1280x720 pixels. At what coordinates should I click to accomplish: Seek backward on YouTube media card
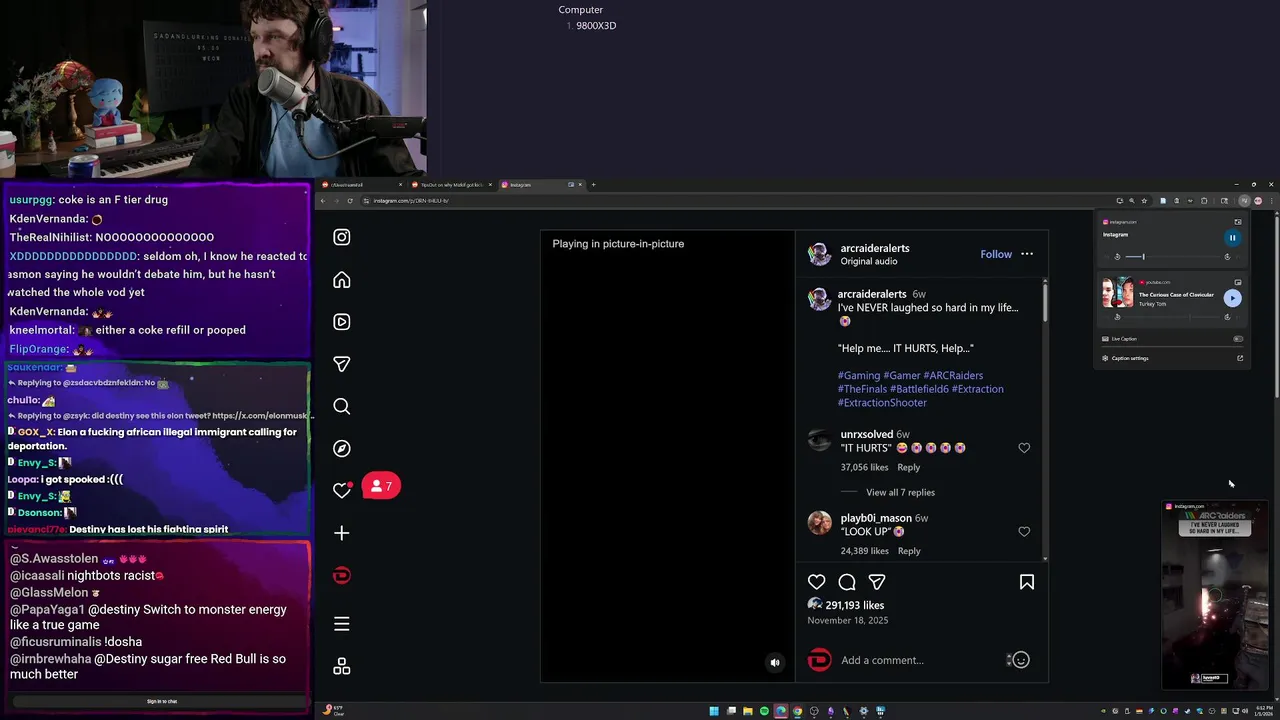pyautogui.click(x=1117, y=317)
